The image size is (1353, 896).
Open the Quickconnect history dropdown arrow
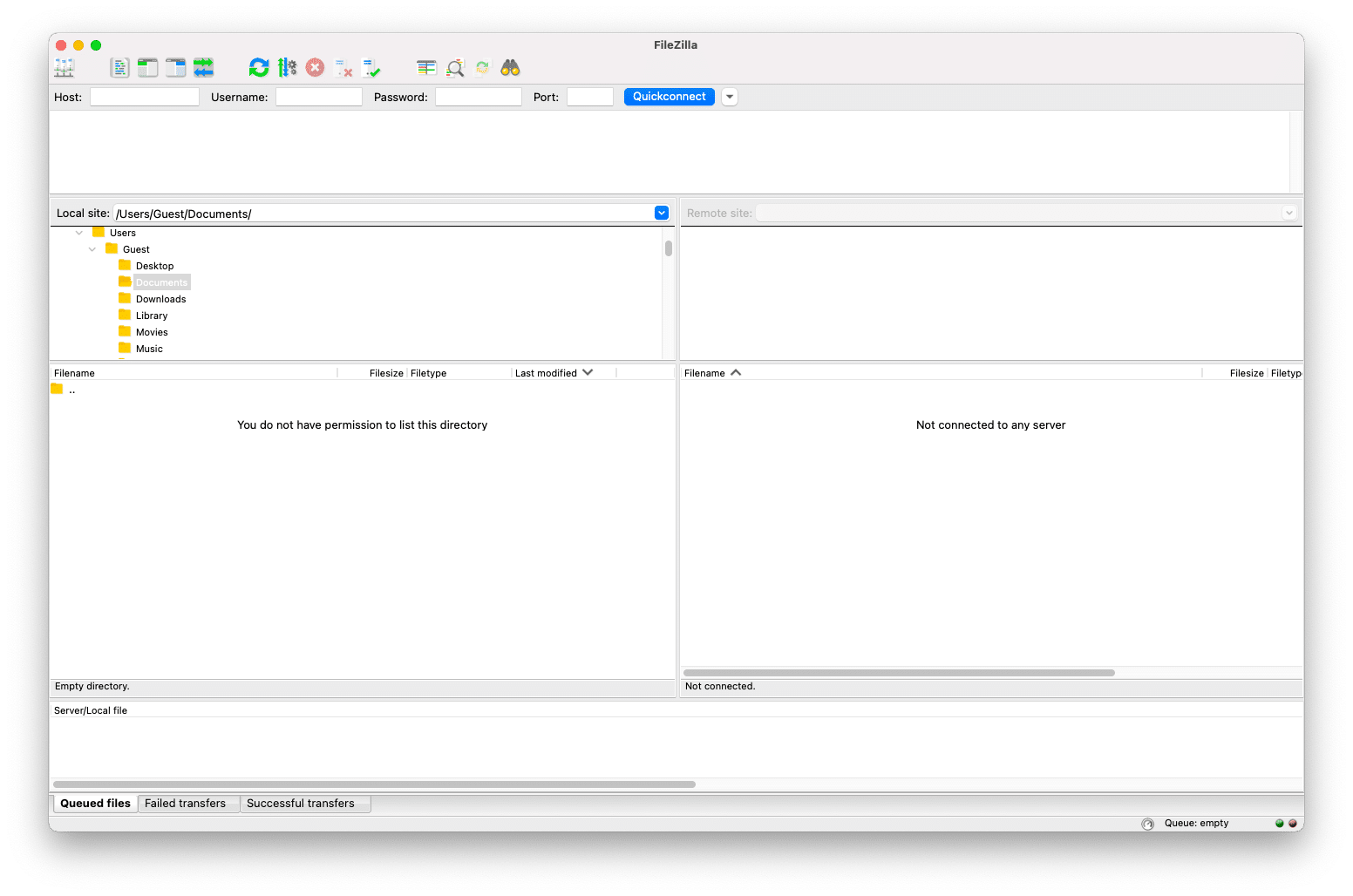click(730, 97)
